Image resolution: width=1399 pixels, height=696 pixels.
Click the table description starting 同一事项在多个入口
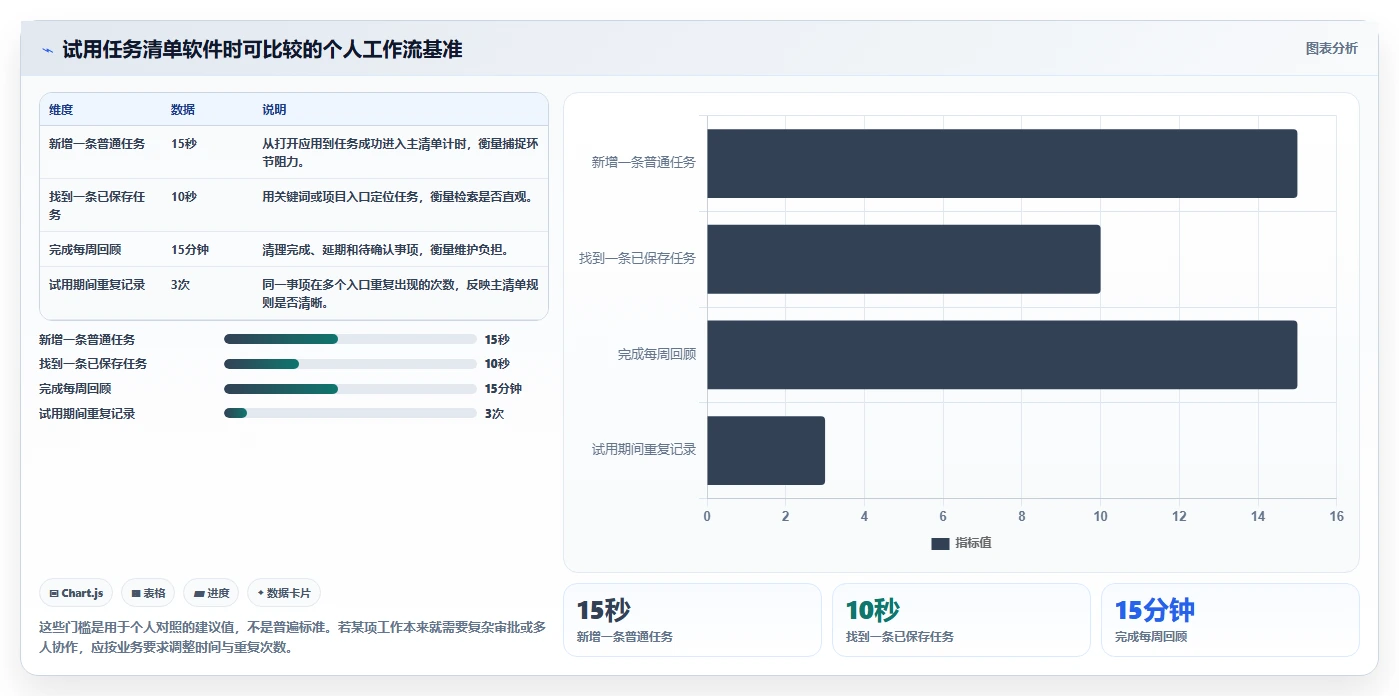(400, 294)
